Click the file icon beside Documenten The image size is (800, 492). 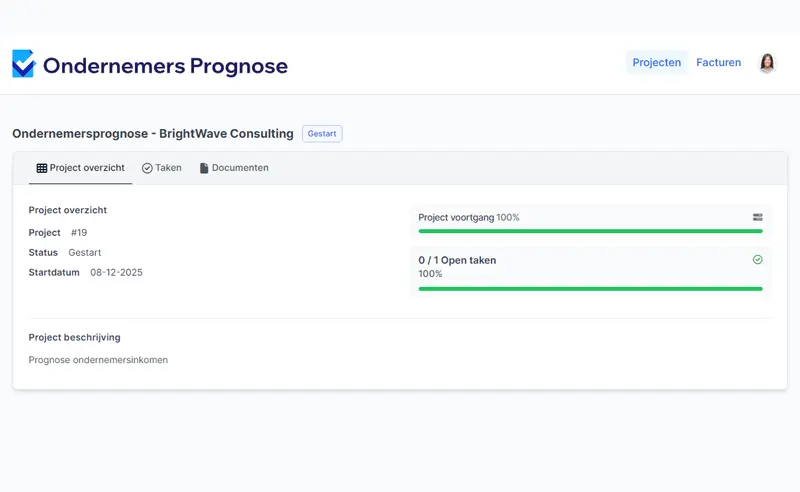204,168
